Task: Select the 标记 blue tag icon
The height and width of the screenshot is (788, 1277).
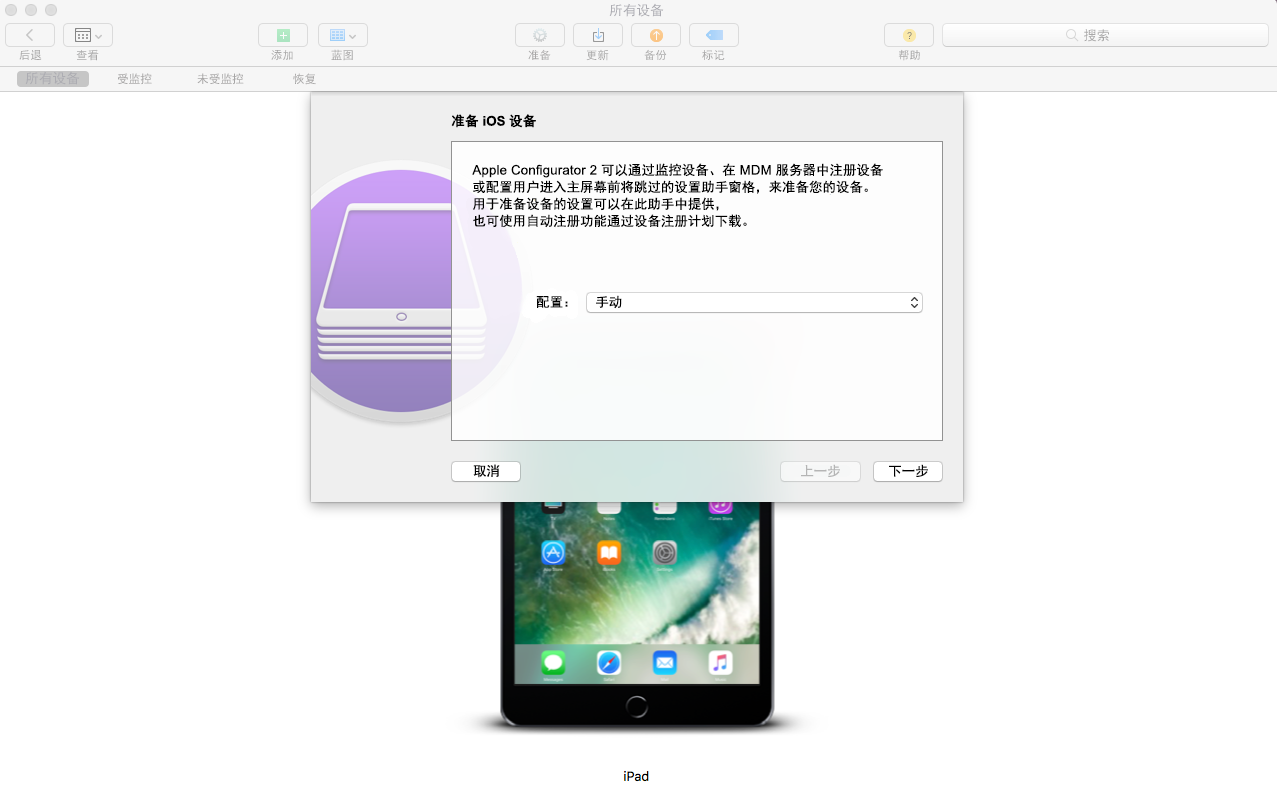Action: pyautogui.click(x=714, y=35)
